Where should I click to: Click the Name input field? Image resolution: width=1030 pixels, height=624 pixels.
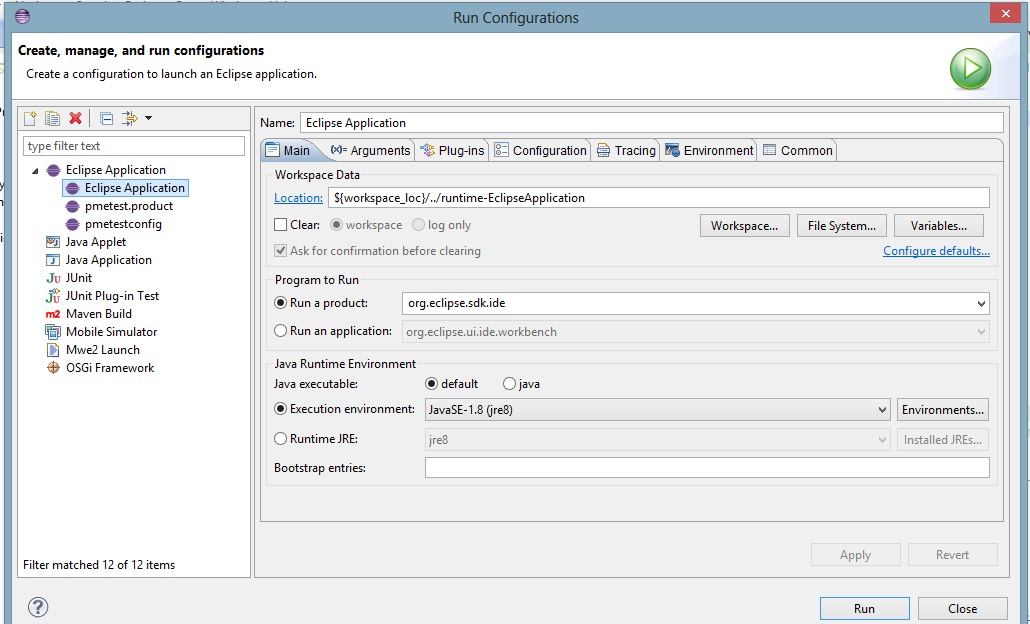tap(652, 123)
